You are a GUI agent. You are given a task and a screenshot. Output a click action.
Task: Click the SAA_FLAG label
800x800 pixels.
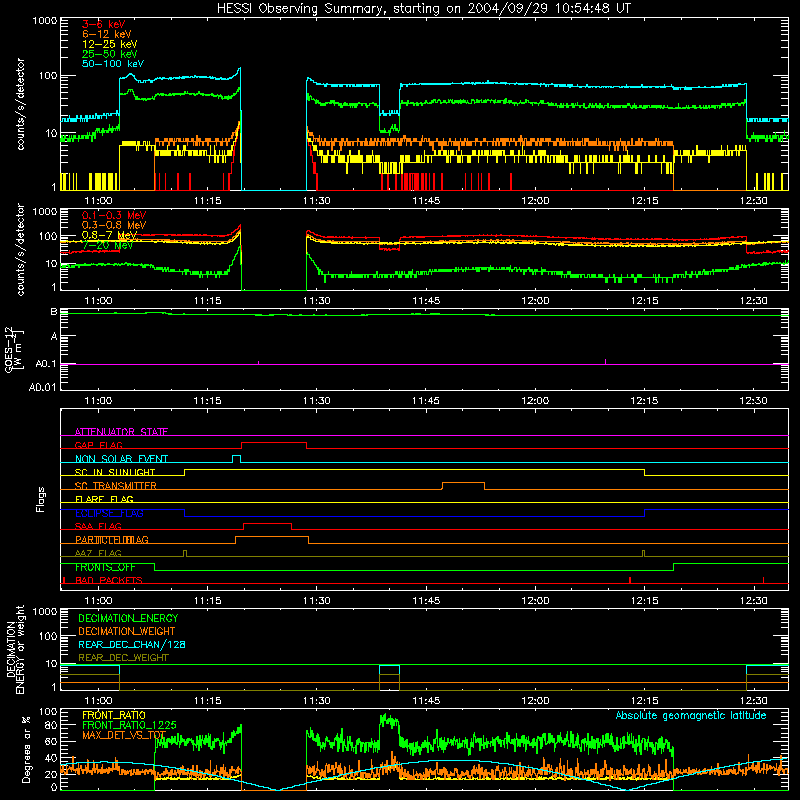[98, 526]
